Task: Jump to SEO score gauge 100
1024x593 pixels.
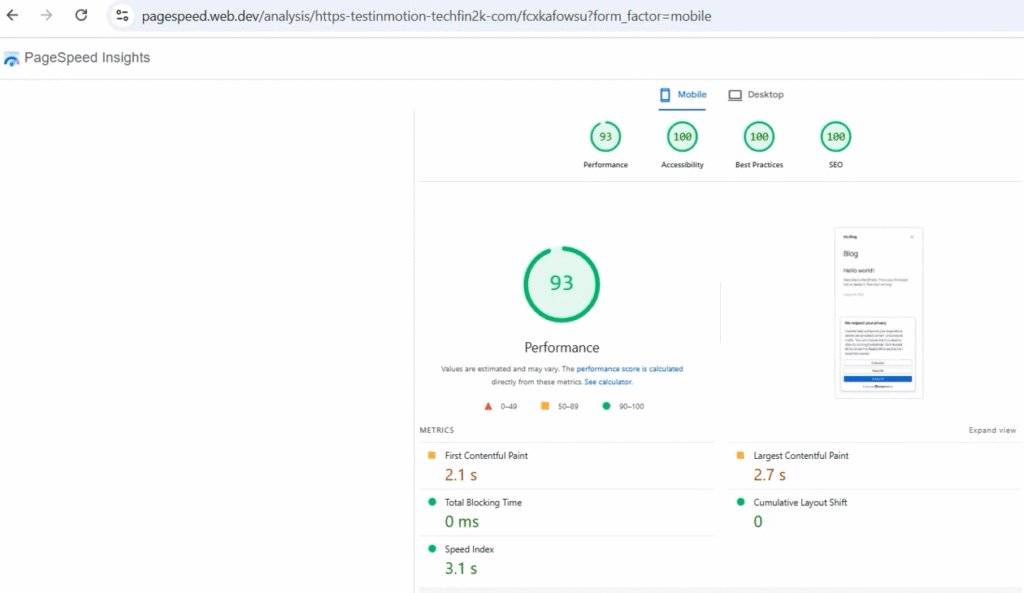Action: (x=836, y=136)
